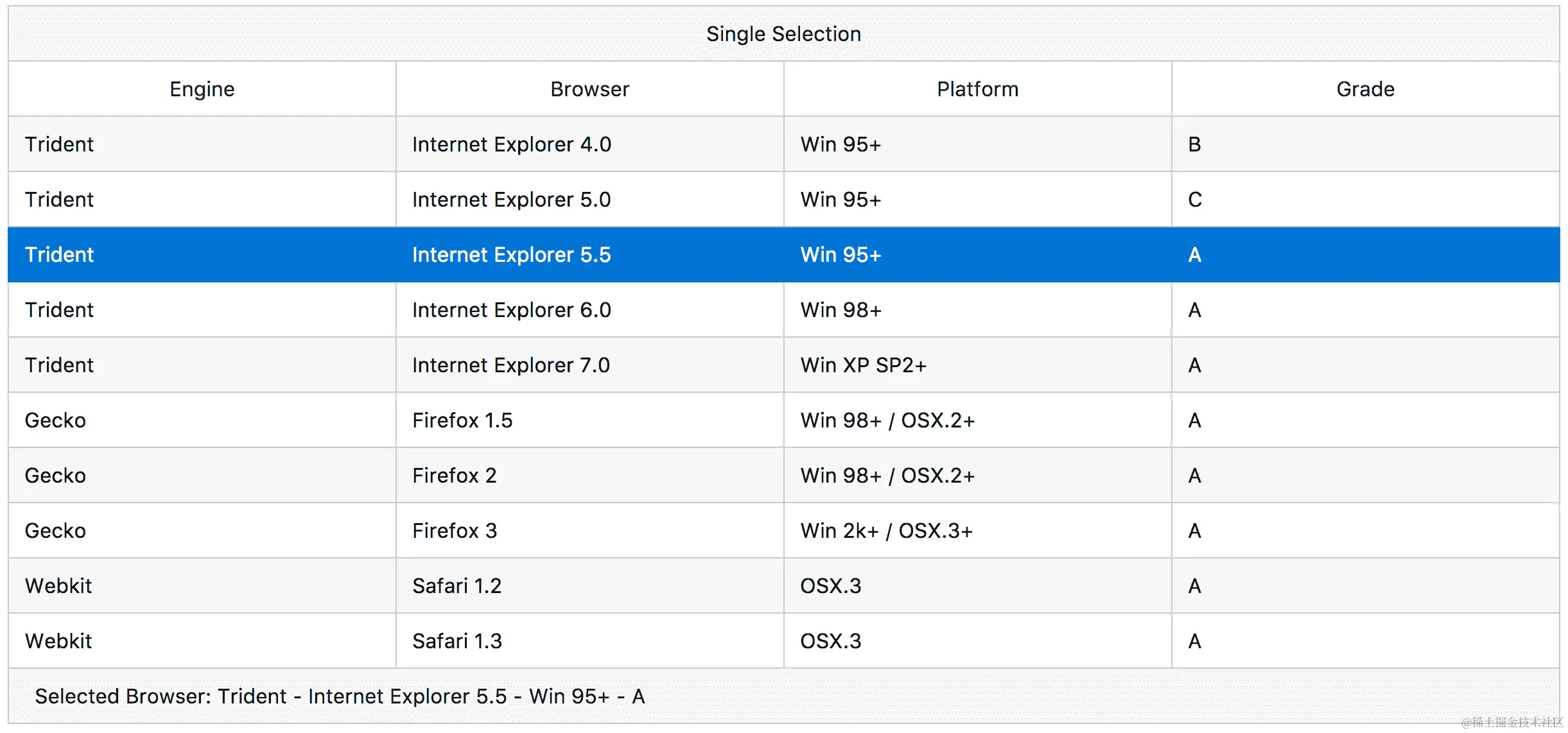Select the Firefox 3 row
Image resolution: width=1568 pixels, height=733 pixels.
(x=455, y=531)
